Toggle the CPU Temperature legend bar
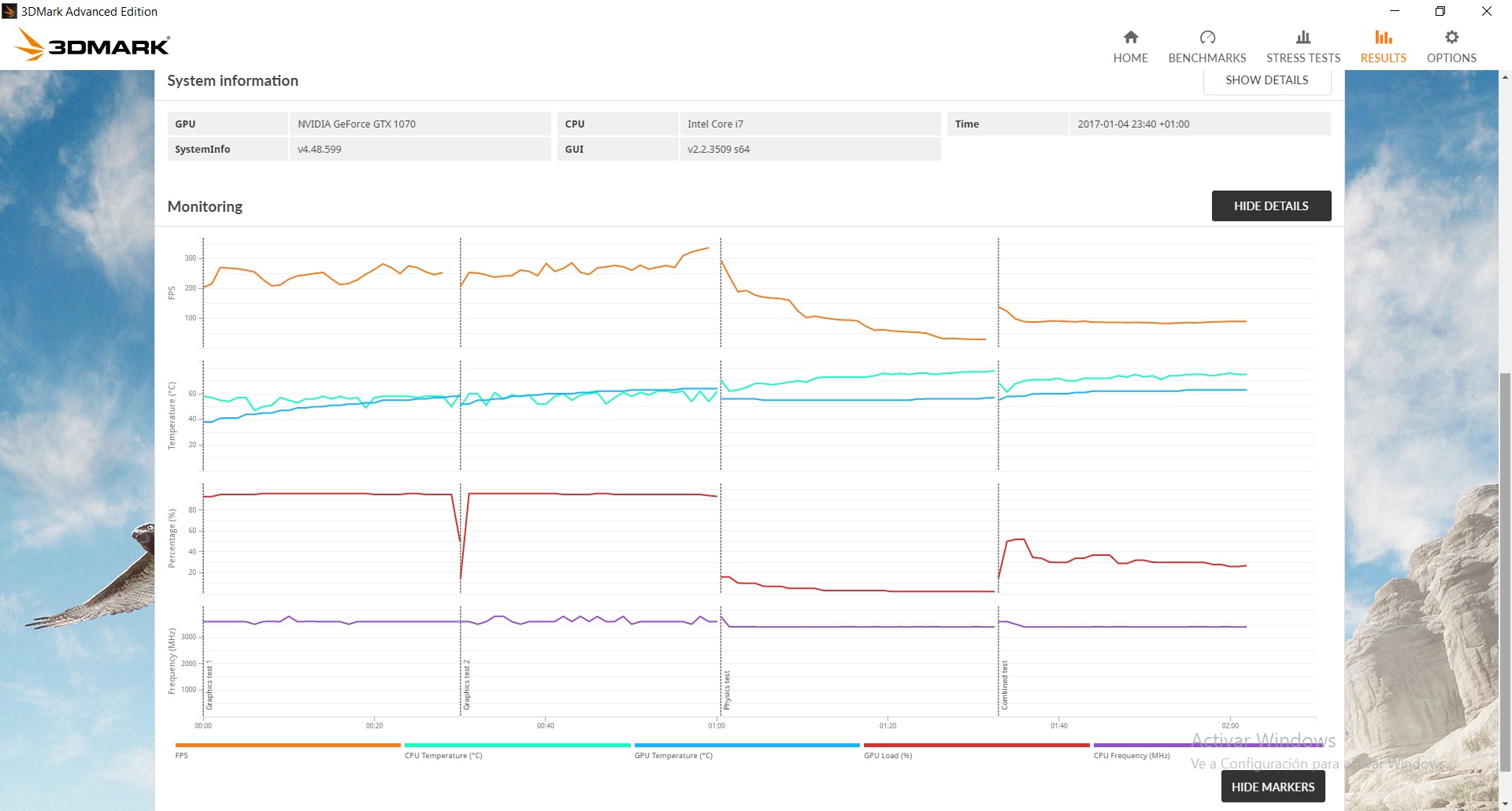This screenshot has width=1512, height=811. pos(517,745)
